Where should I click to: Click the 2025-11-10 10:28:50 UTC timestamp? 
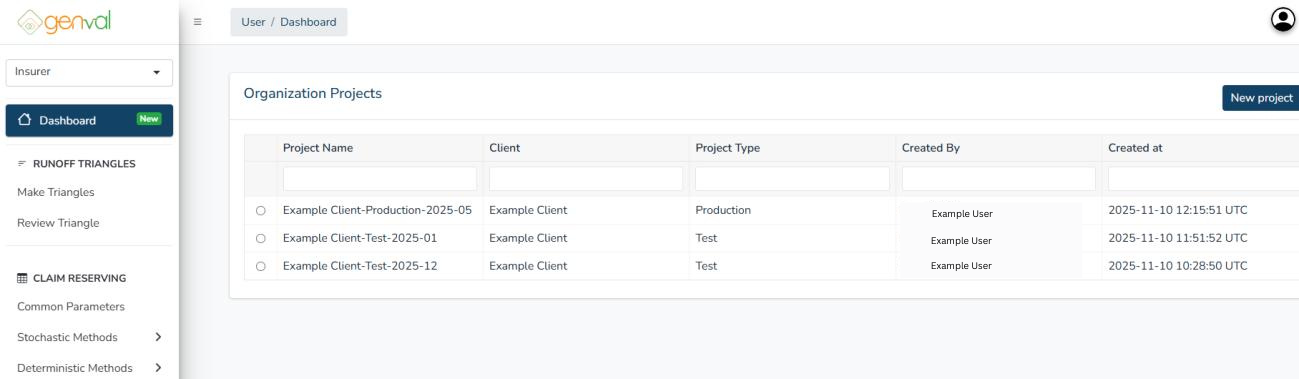1178,266
